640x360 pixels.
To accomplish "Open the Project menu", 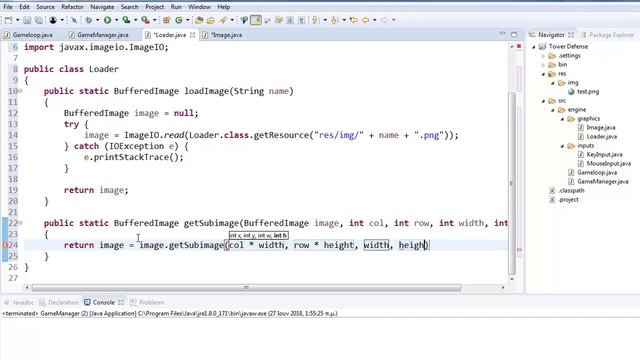I will click(155, 7).
